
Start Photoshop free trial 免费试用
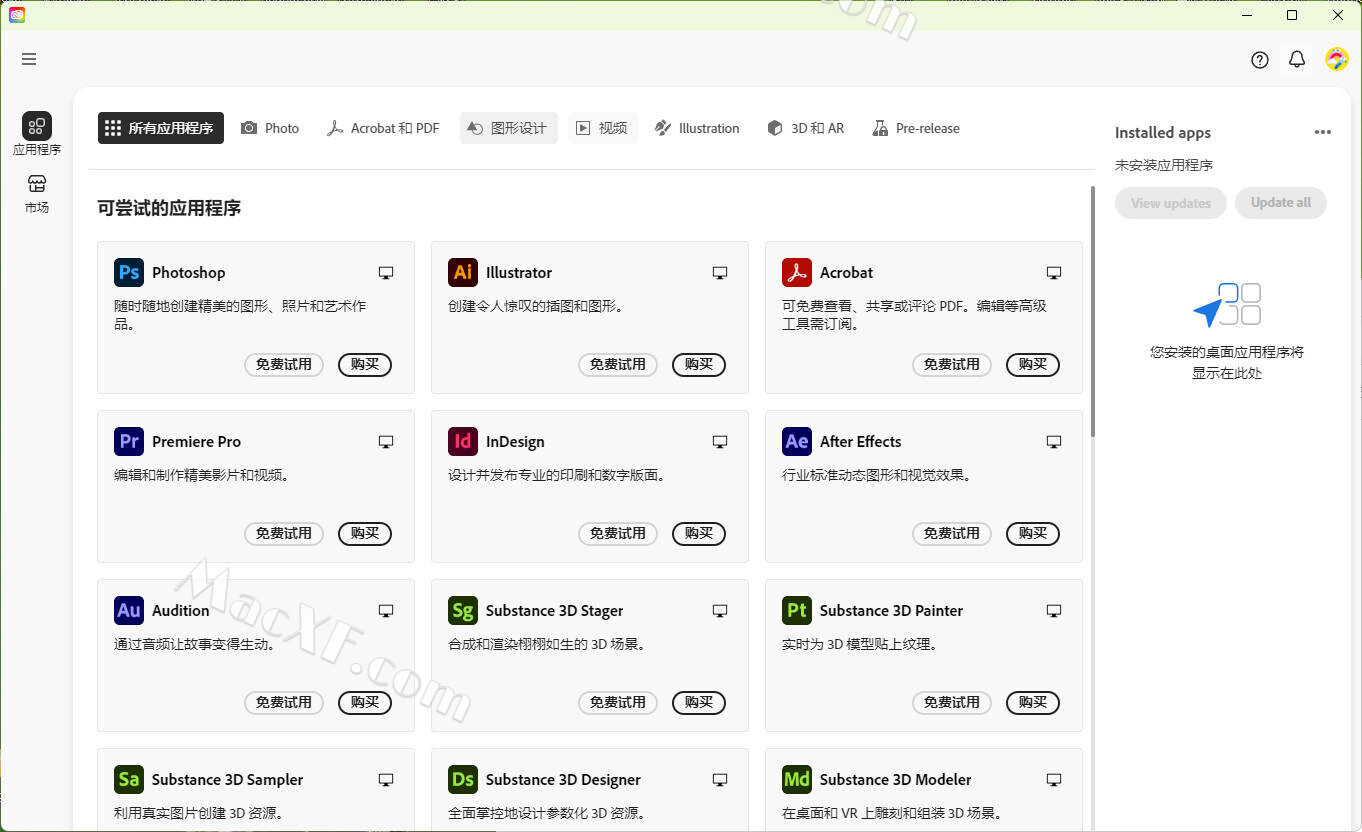pyautogui.click(x=284, y=365)
